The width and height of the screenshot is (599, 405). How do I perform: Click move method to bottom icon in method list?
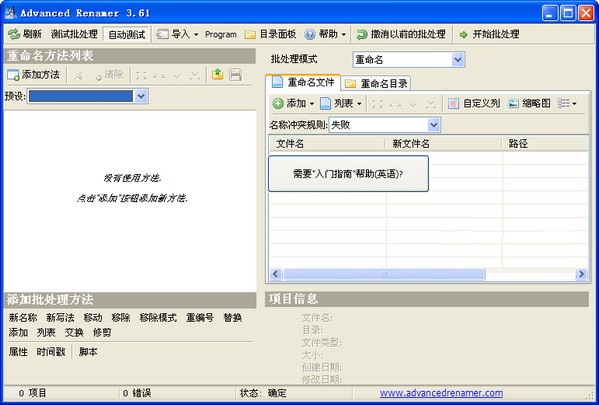point(195,75)
